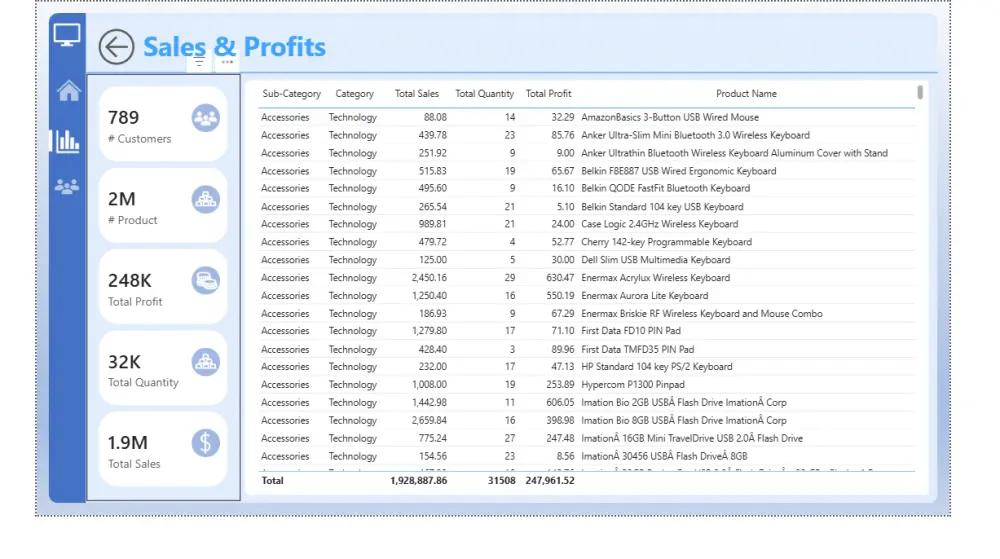The height and width of the screenshot is (559, 1000).
Task: Click the 1,442.98 Total Sales cell
Action: [x=429, y=402]
